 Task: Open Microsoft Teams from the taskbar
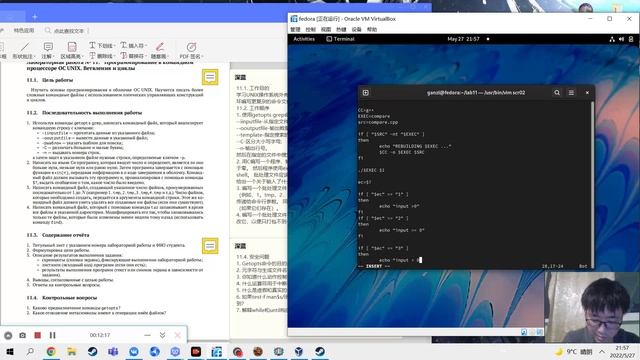(113, 351)
